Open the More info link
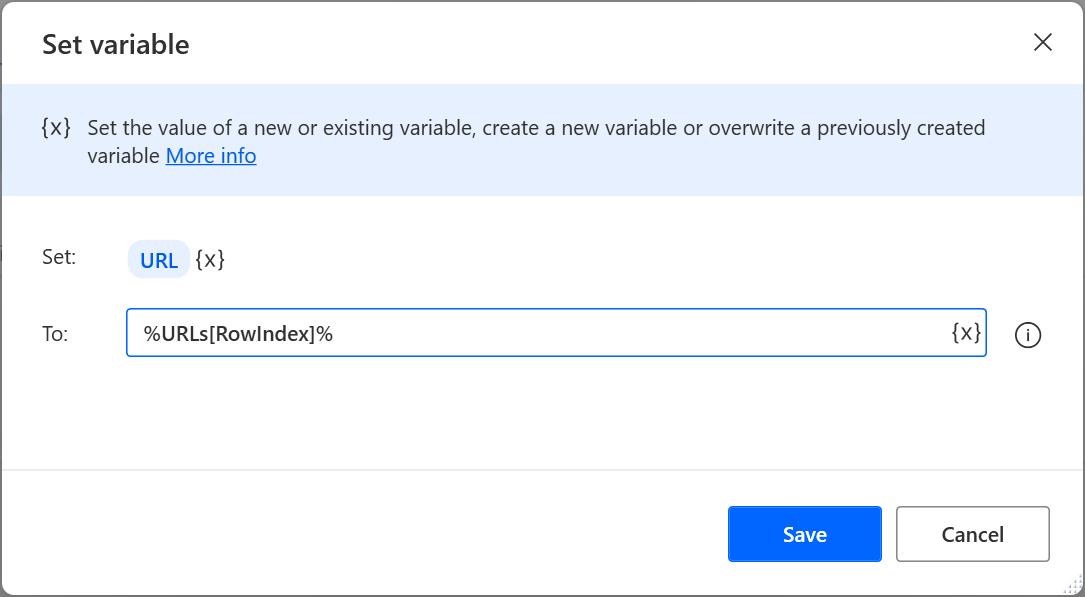Screen dimensions: 1085x597 (211, 156)
